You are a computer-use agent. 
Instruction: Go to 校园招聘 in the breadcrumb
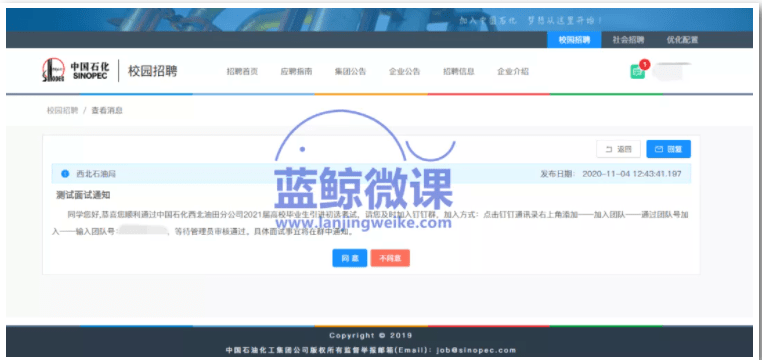pos(62,110)
